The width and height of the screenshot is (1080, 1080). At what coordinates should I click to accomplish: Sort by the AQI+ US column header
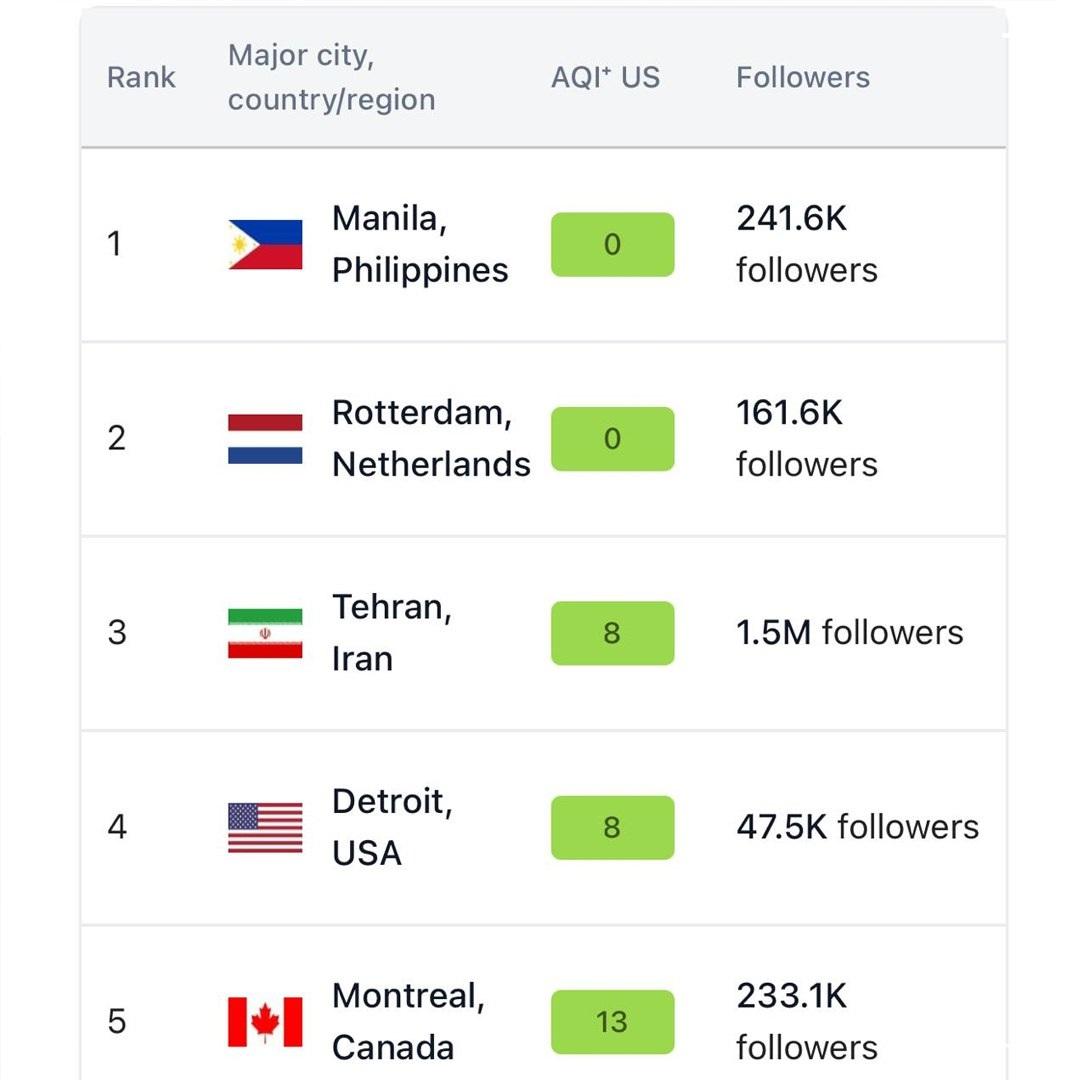[x=603, y=76]
